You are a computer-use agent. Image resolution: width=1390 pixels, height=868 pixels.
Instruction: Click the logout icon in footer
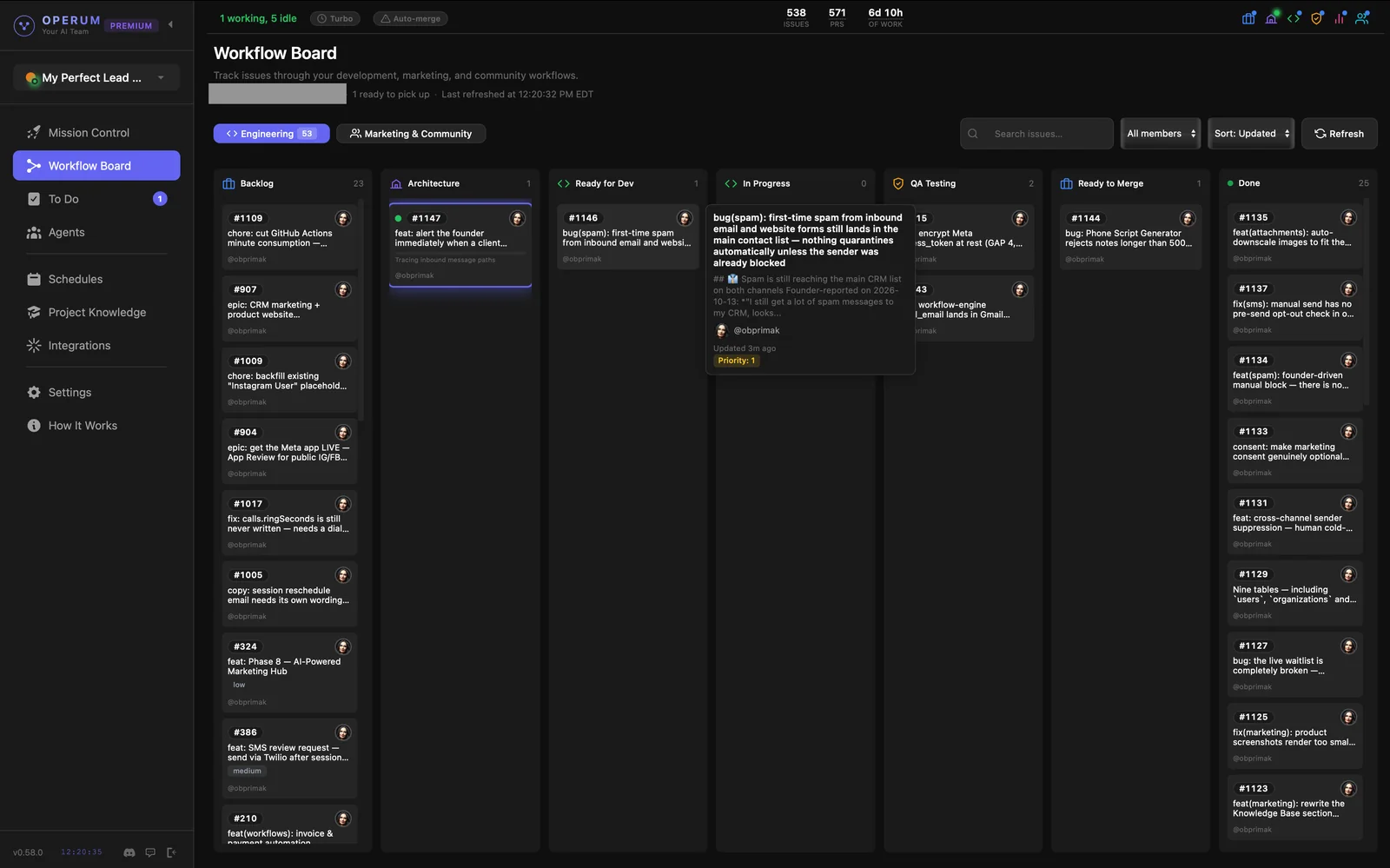click(x=171, y=852)
